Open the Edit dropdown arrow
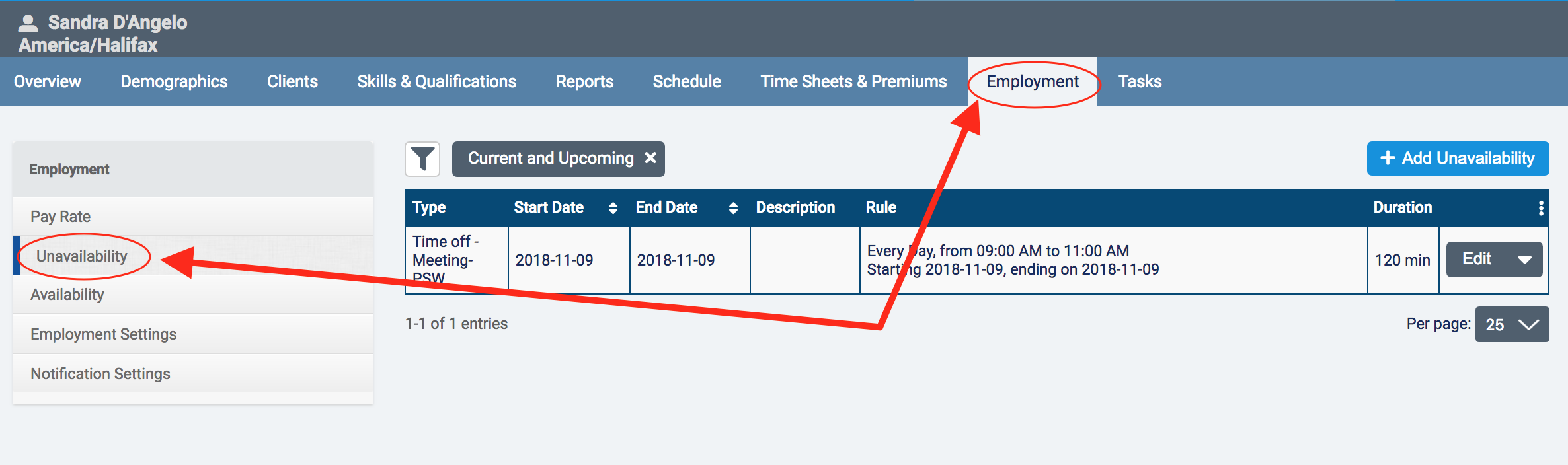The height and width of the screenshot is (465, 1568). 1524,260
